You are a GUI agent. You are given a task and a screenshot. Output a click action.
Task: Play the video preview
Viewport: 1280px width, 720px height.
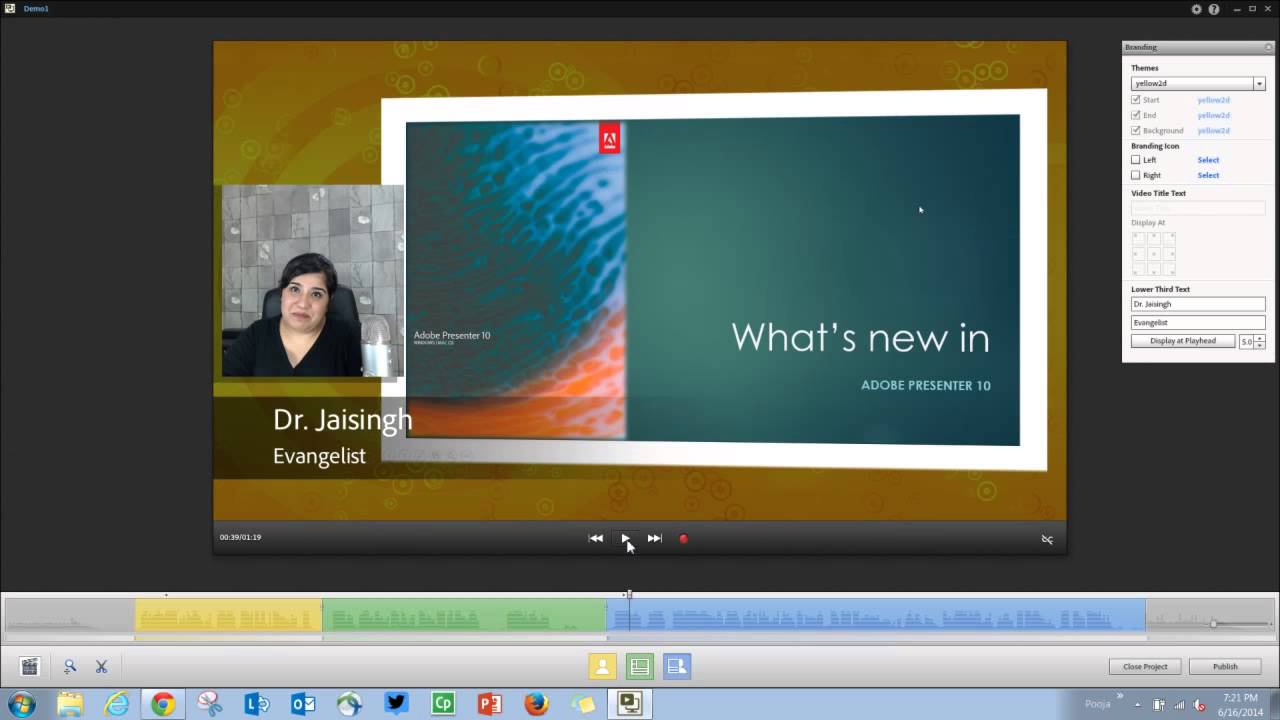pos(625,538)
